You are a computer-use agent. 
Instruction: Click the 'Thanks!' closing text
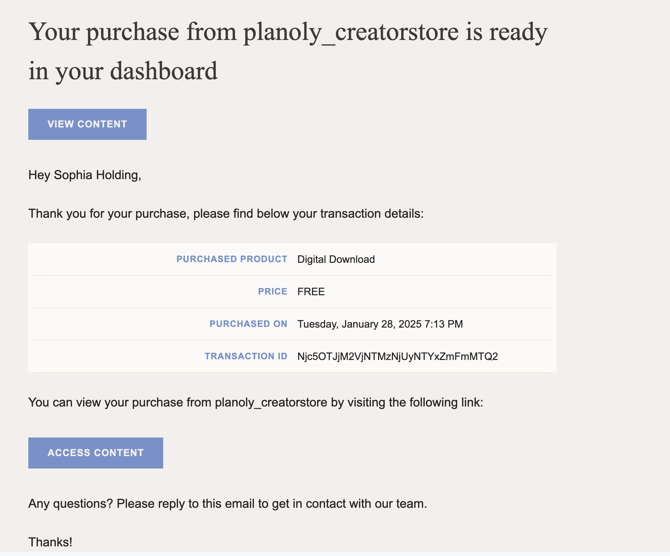[x=50, y=542]
